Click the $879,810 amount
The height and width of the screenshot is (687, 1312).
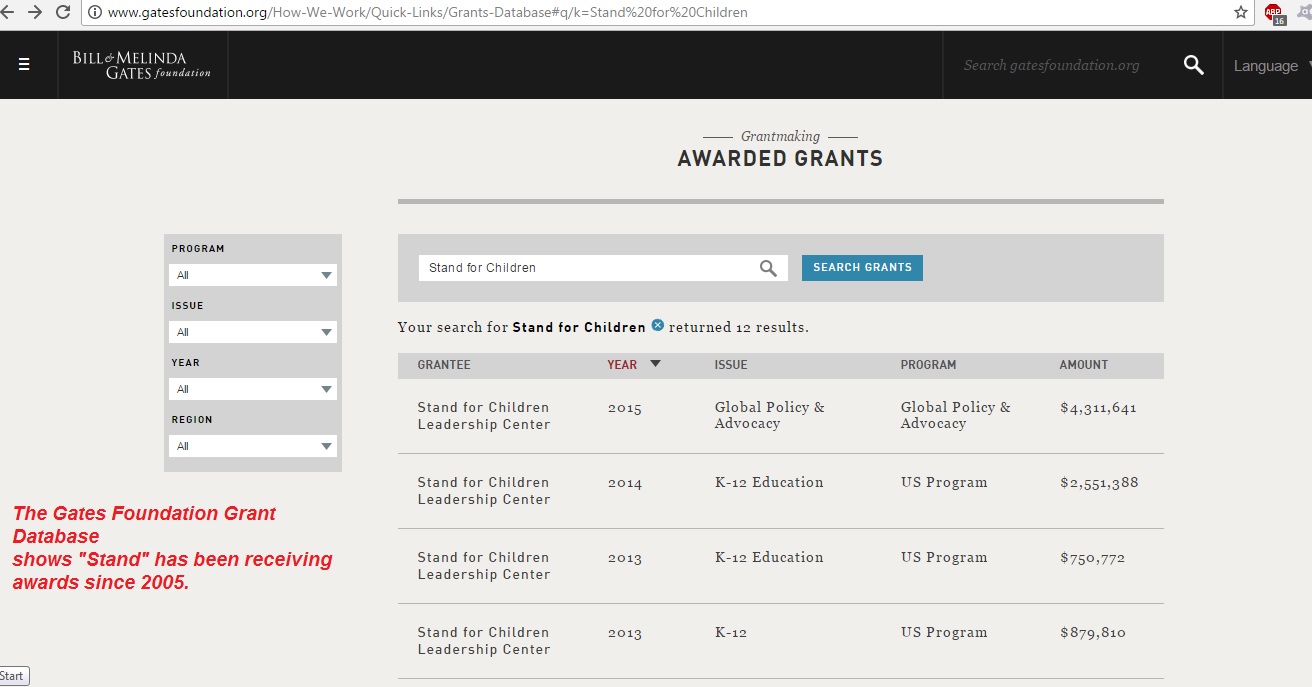tap(1092, 633)
